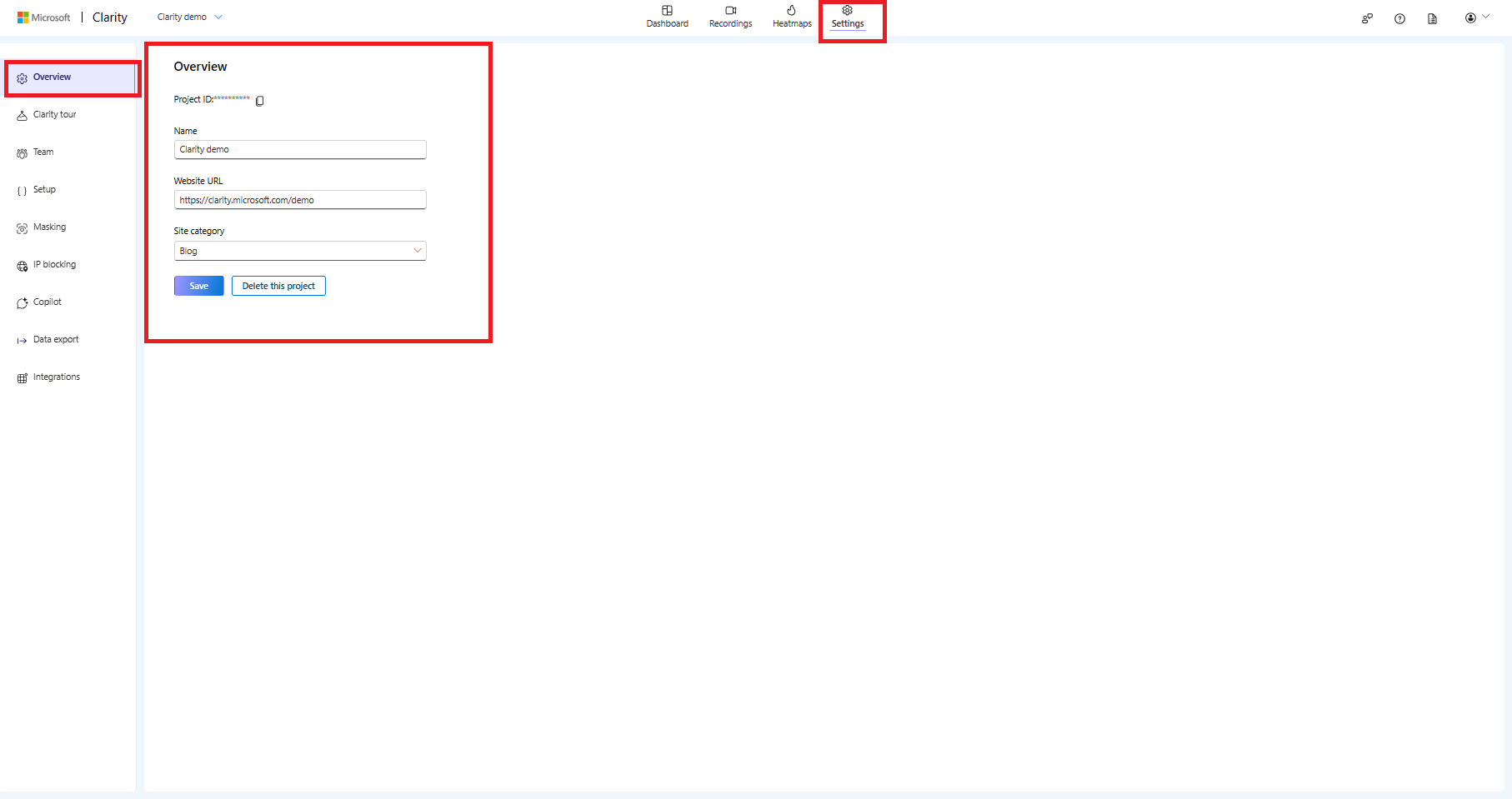Open the share/invite people icon
Image resolution: width=1512 pixels, height=799 pixels.
coord(1367,18)
